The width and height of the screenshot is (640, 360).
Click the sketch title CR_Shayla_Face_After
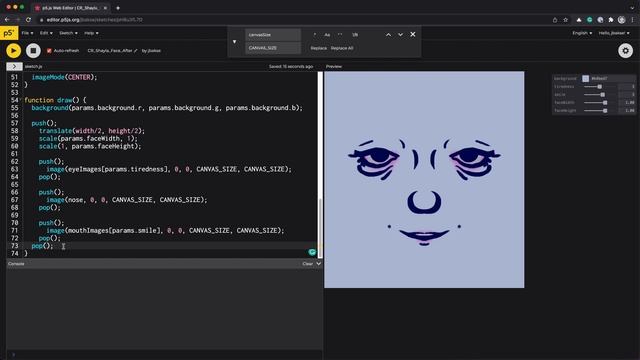pyautogui.click(x=110, y=51)
